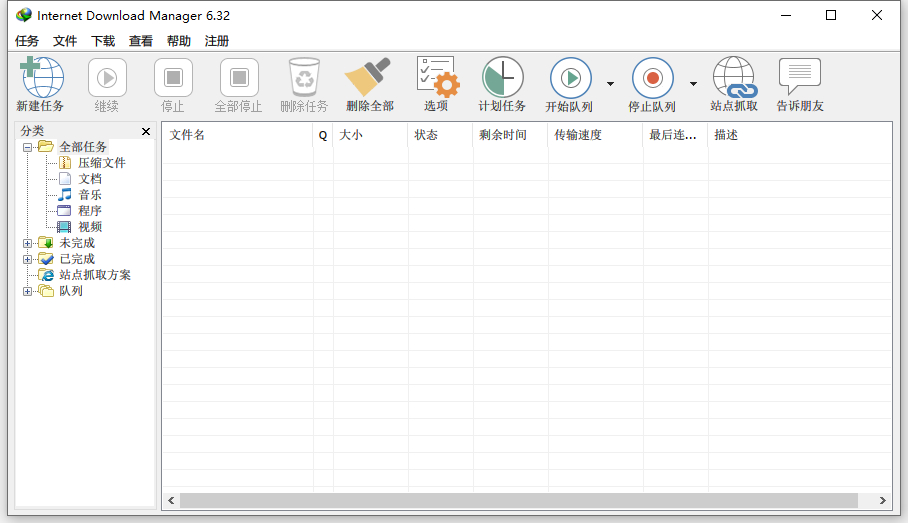Open the 任务 menu
This screenshot has width=908, height=523.
pyautogui.click(x=27, y=41)
